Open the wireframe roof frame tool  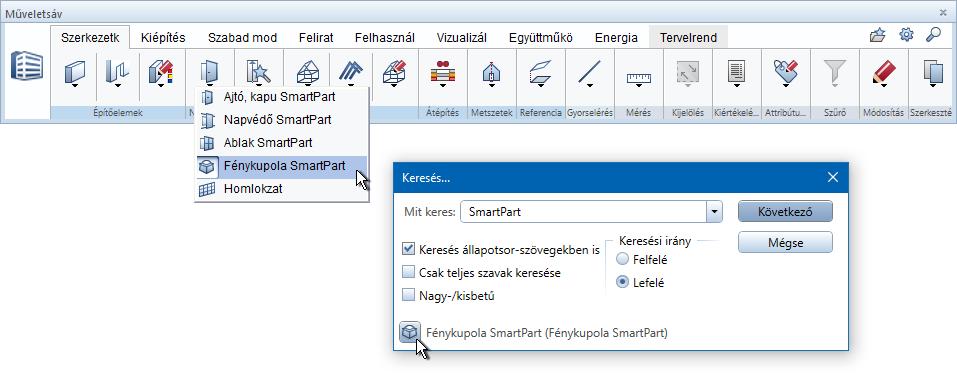tap(308, 73)
